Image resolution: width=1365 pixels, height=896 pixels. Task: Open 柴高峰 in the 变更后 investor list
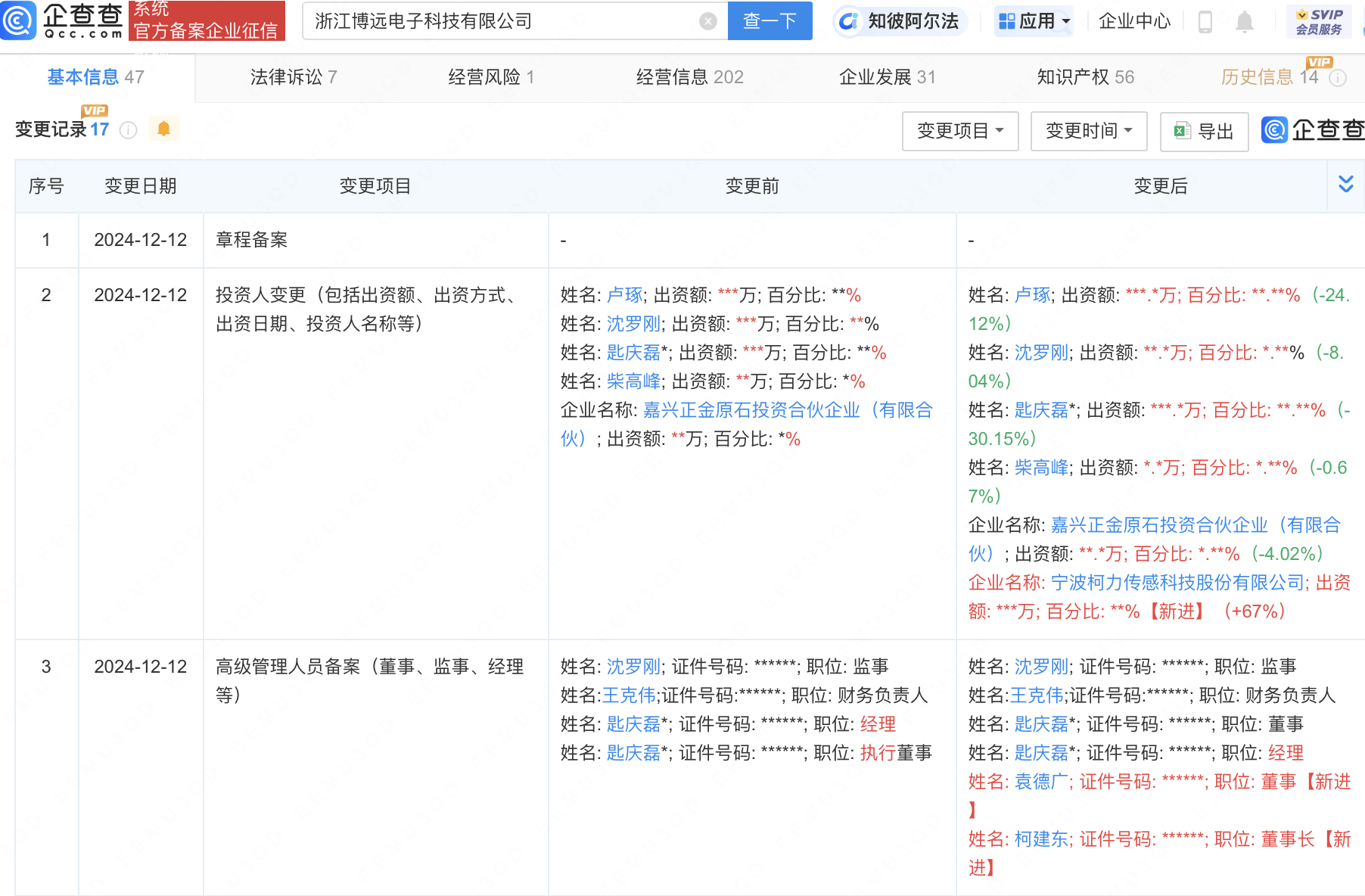1042,468
